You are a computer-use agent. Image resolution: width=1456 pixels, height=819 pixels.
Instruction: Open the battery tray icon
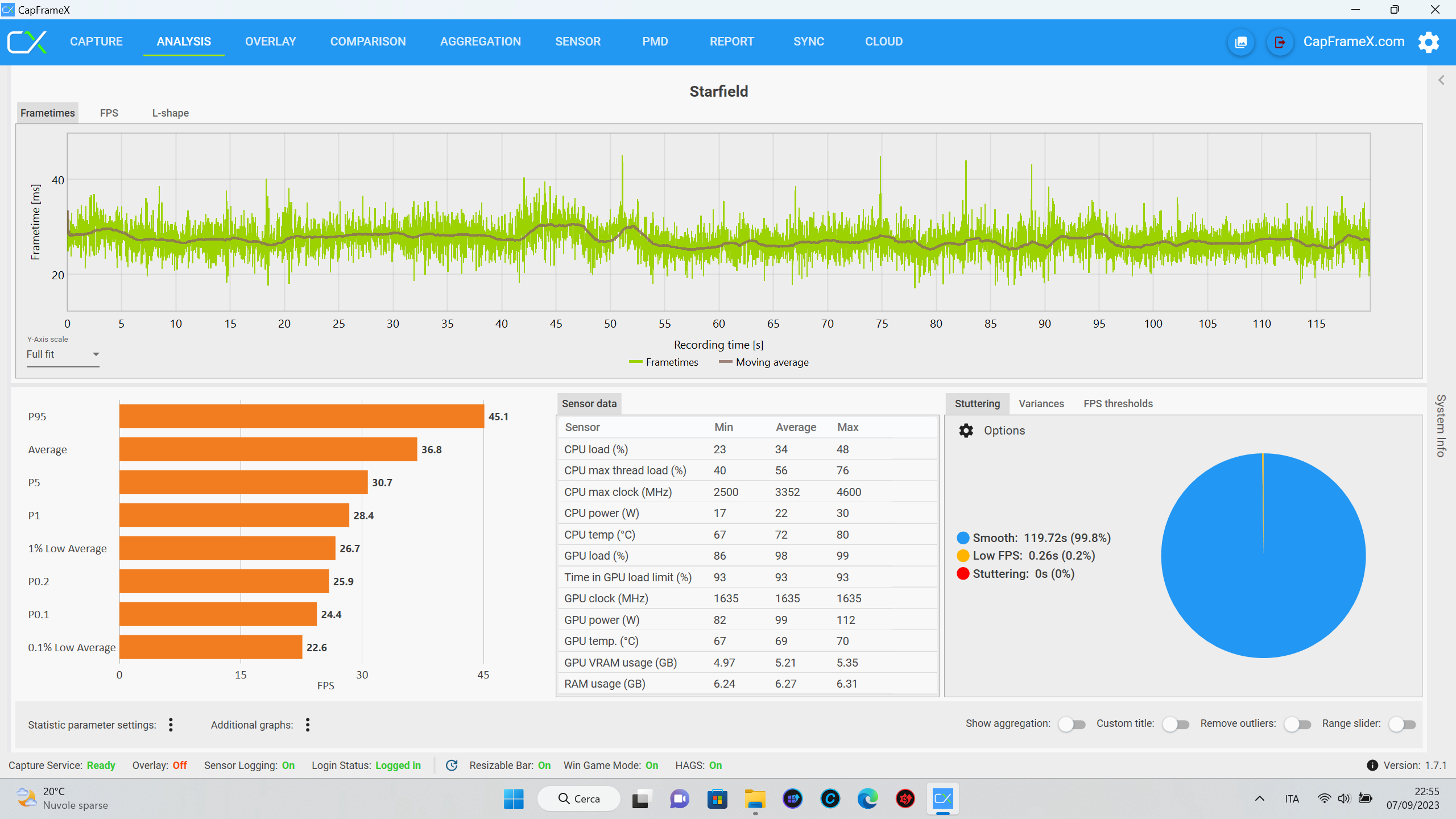click(1365, 799)
